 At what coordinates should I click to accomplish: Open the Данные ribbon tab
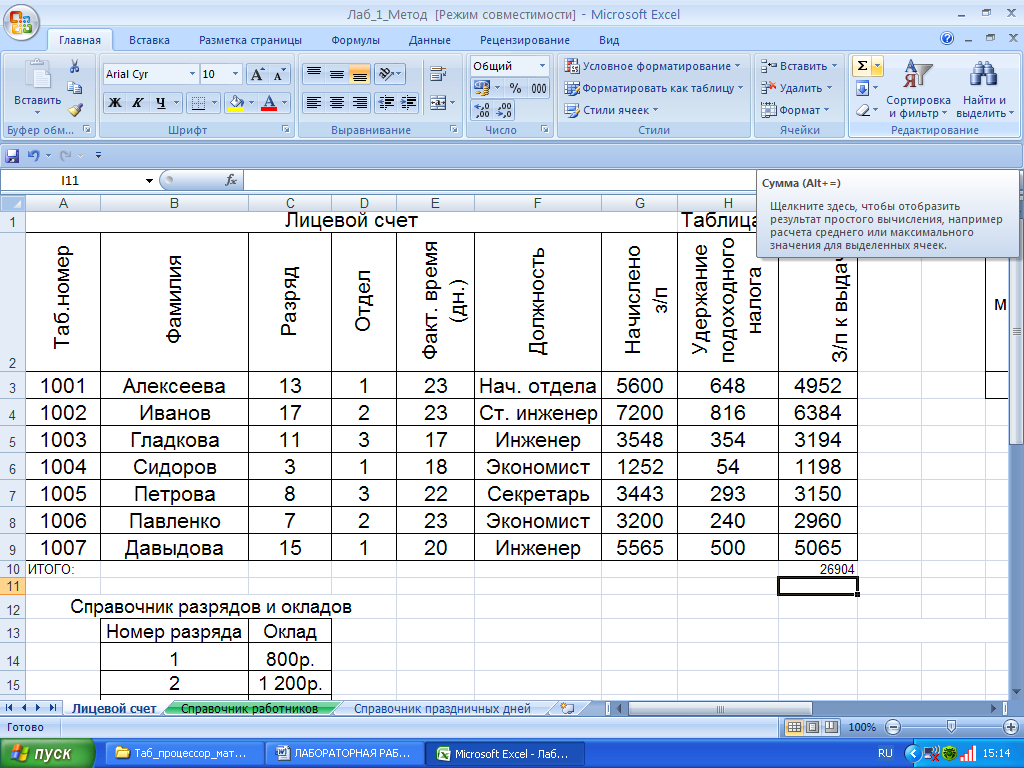pos(430,40)
